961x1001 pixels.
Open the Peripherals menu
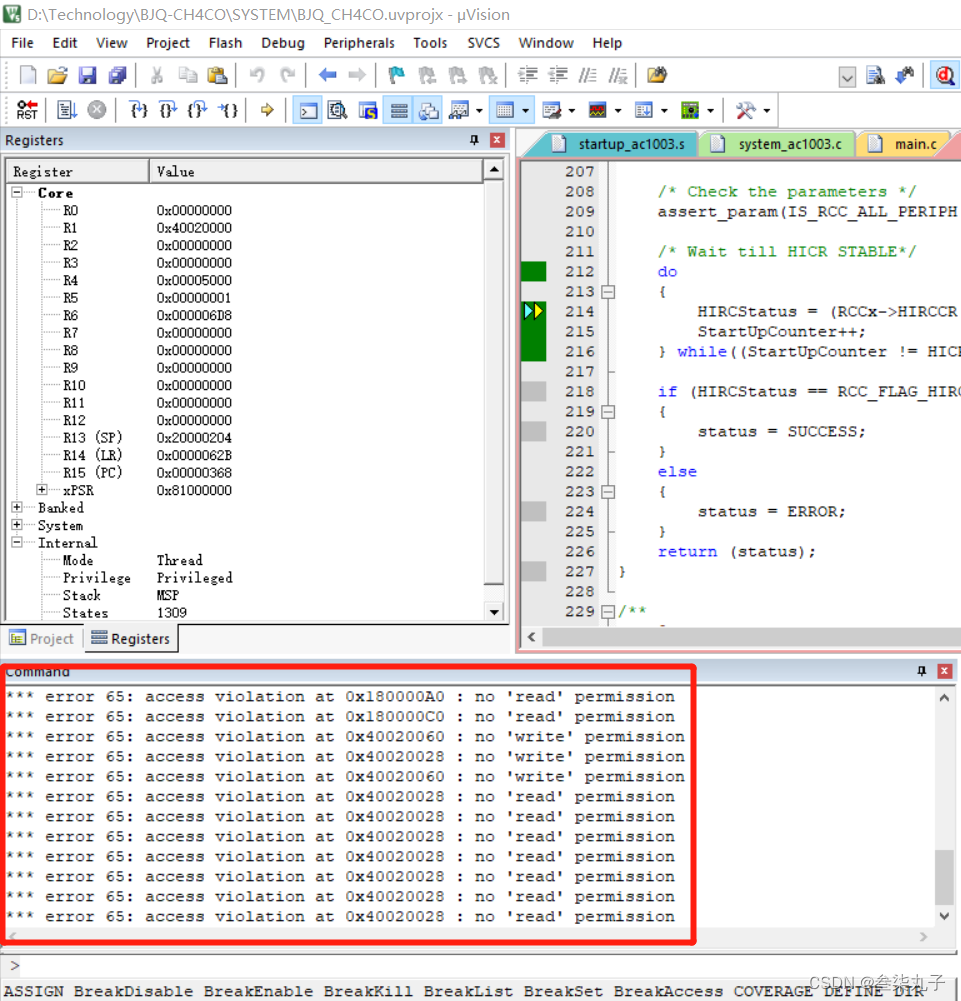358,42
